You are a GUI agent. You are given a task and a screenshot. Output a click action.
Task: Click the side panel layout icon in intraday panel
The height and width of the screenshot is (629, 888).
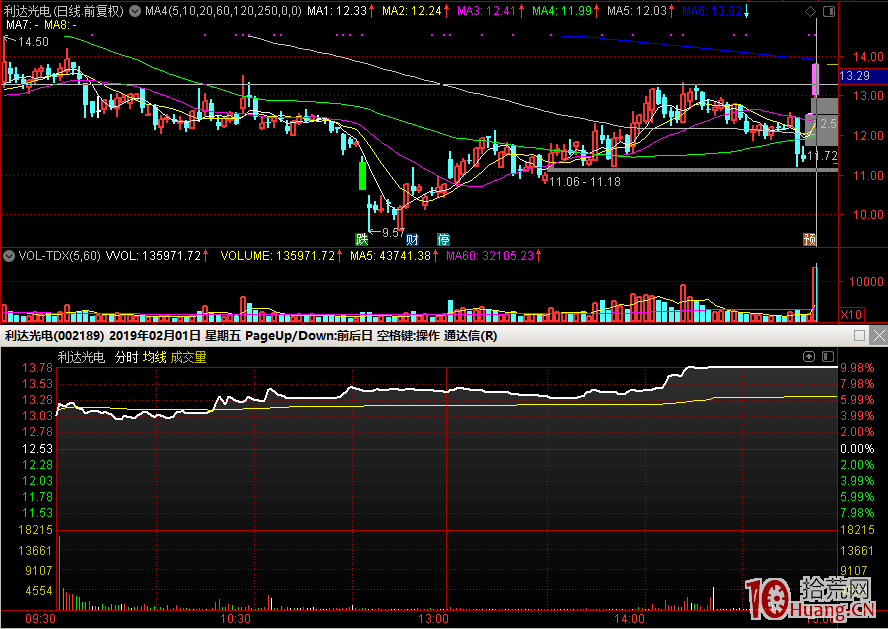click(x=827, y=356)
